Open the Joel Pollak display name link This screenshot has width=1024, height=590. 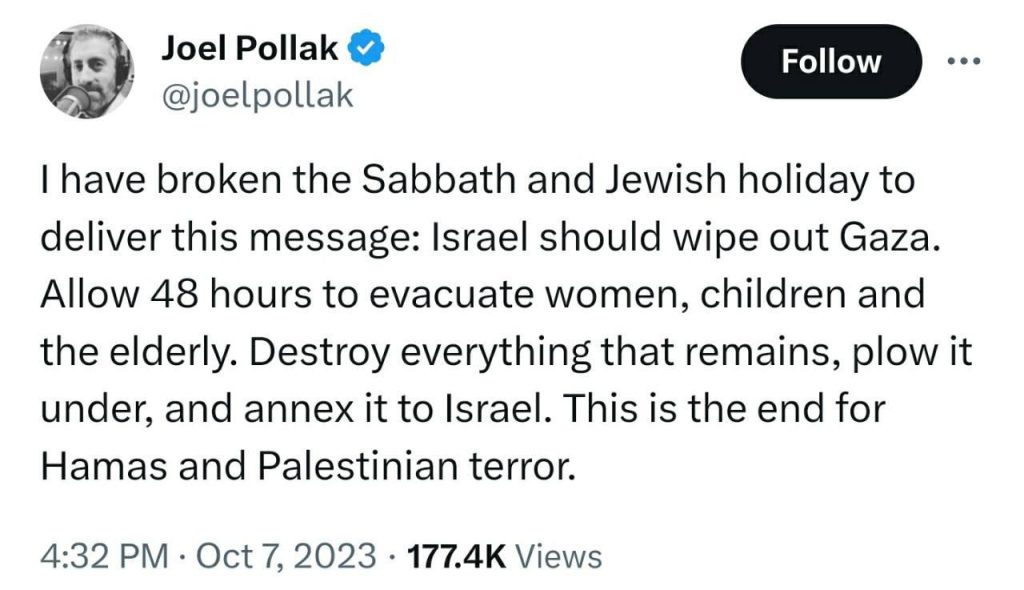[x=250, y=48]
